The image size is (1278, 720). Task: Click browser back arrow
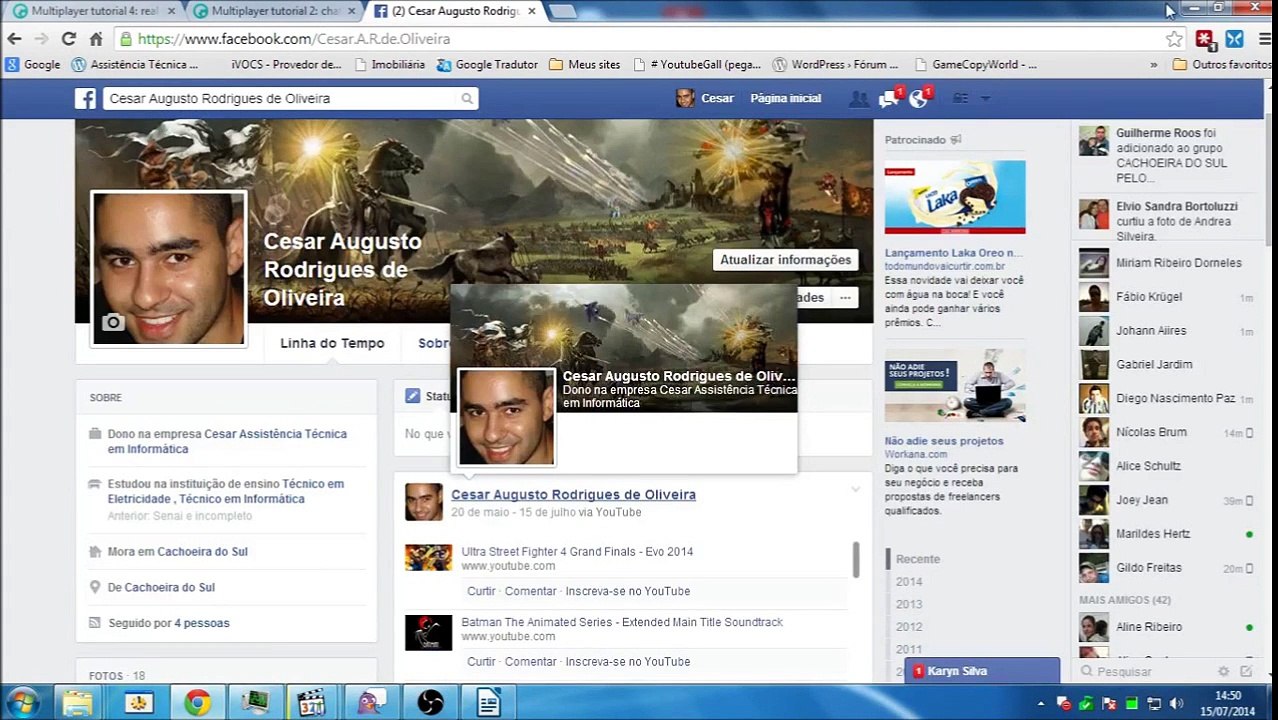14,39
